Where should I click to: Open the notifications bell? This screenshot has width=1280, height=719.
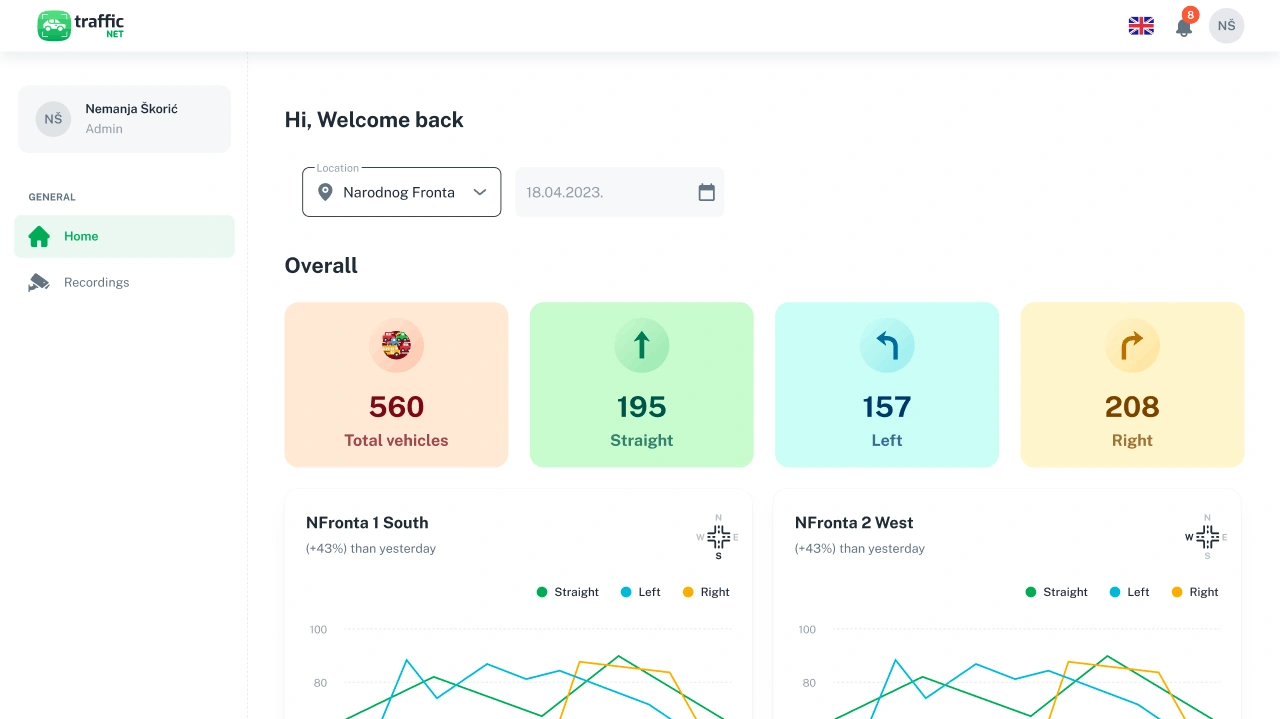click(x=1184, y=26)
